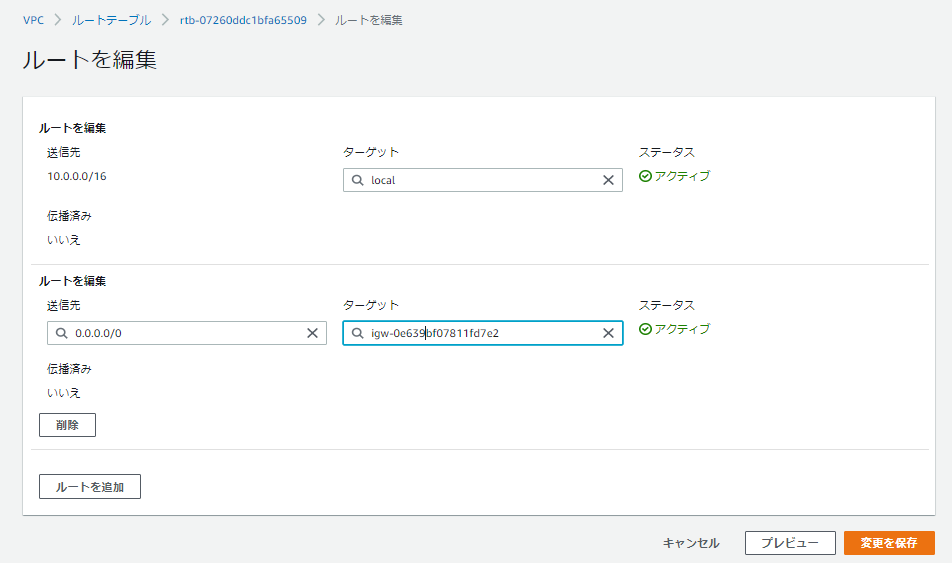Save routes with 変更を保存 button
The image size is (952, 563).
[889, 543]
